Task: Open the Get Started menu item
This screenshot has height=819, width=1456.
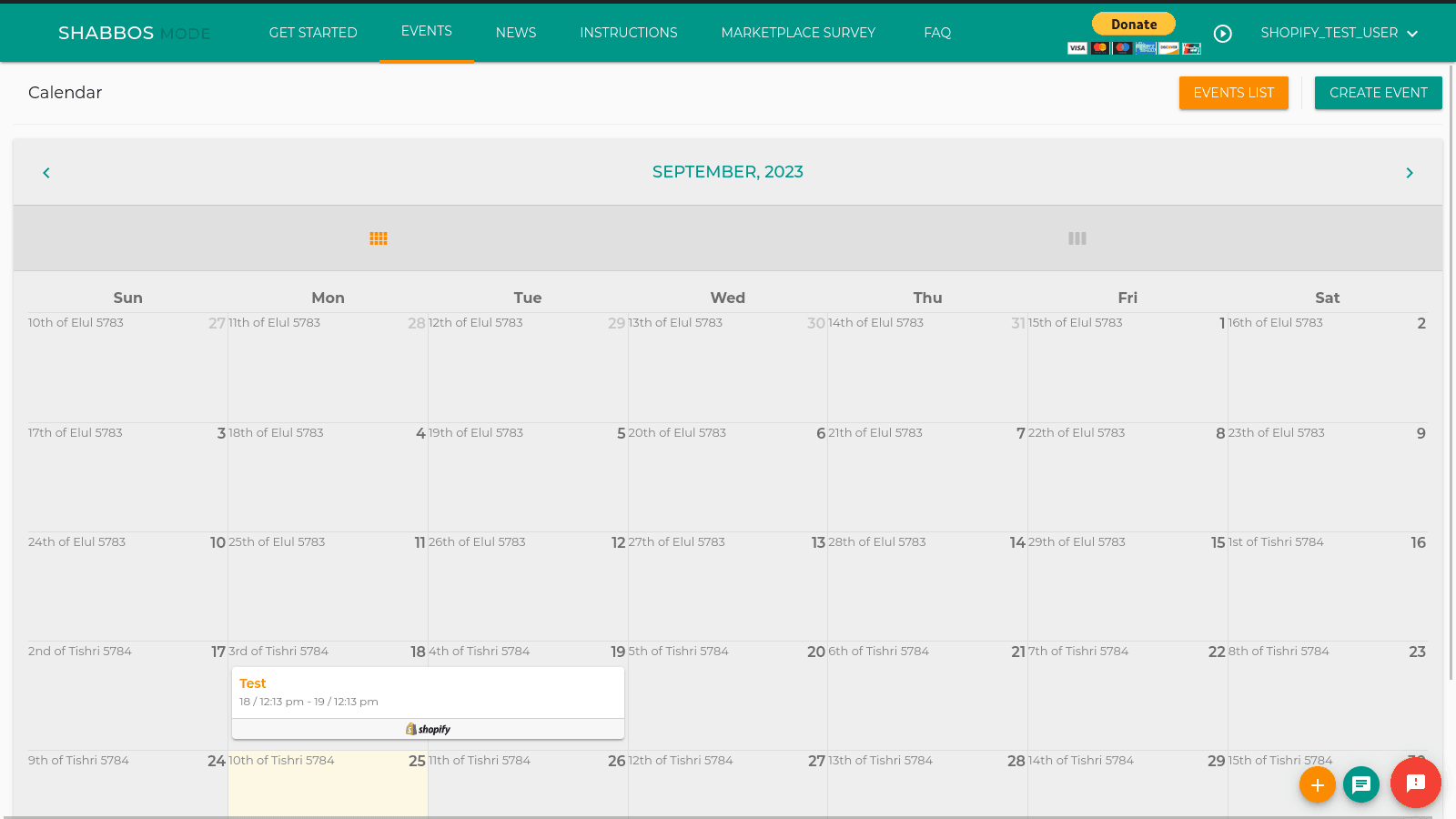Action: pos(313,33)
